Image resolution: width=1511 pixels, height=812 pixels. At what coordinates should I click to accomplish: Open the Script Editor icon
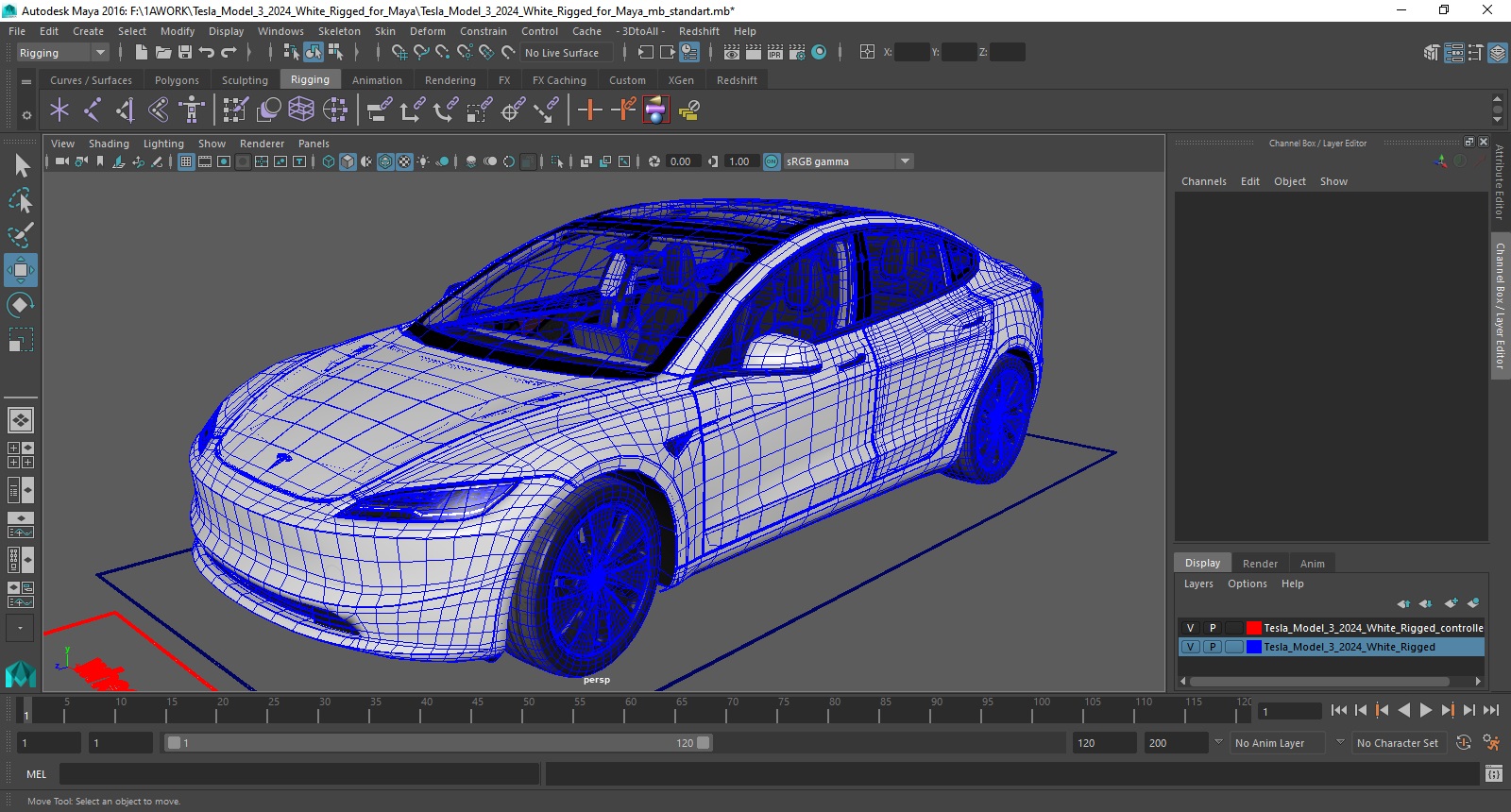click(x=1494, y=774)
